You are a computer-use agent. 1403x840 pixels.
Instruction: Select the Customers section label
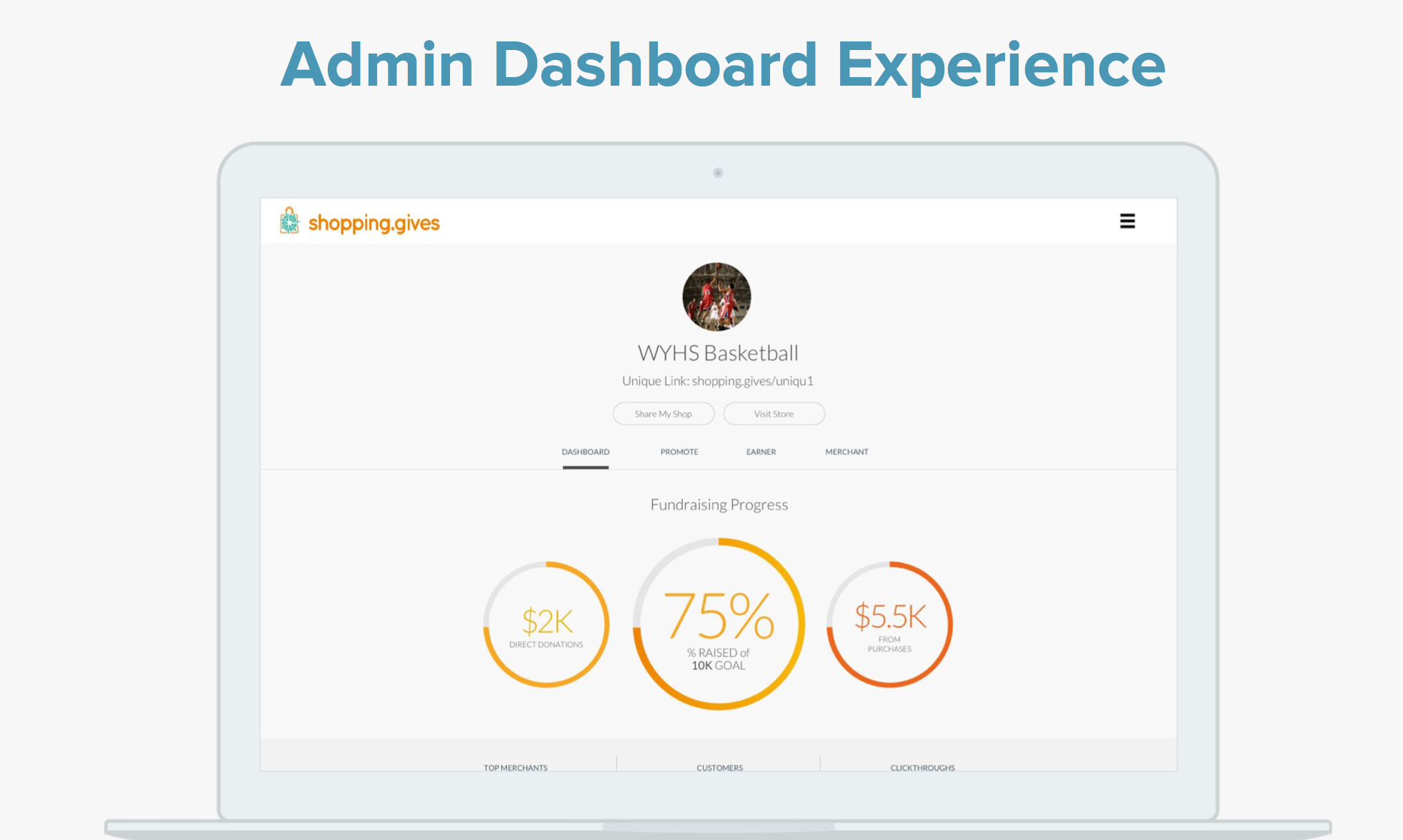(x=719, y=767)
